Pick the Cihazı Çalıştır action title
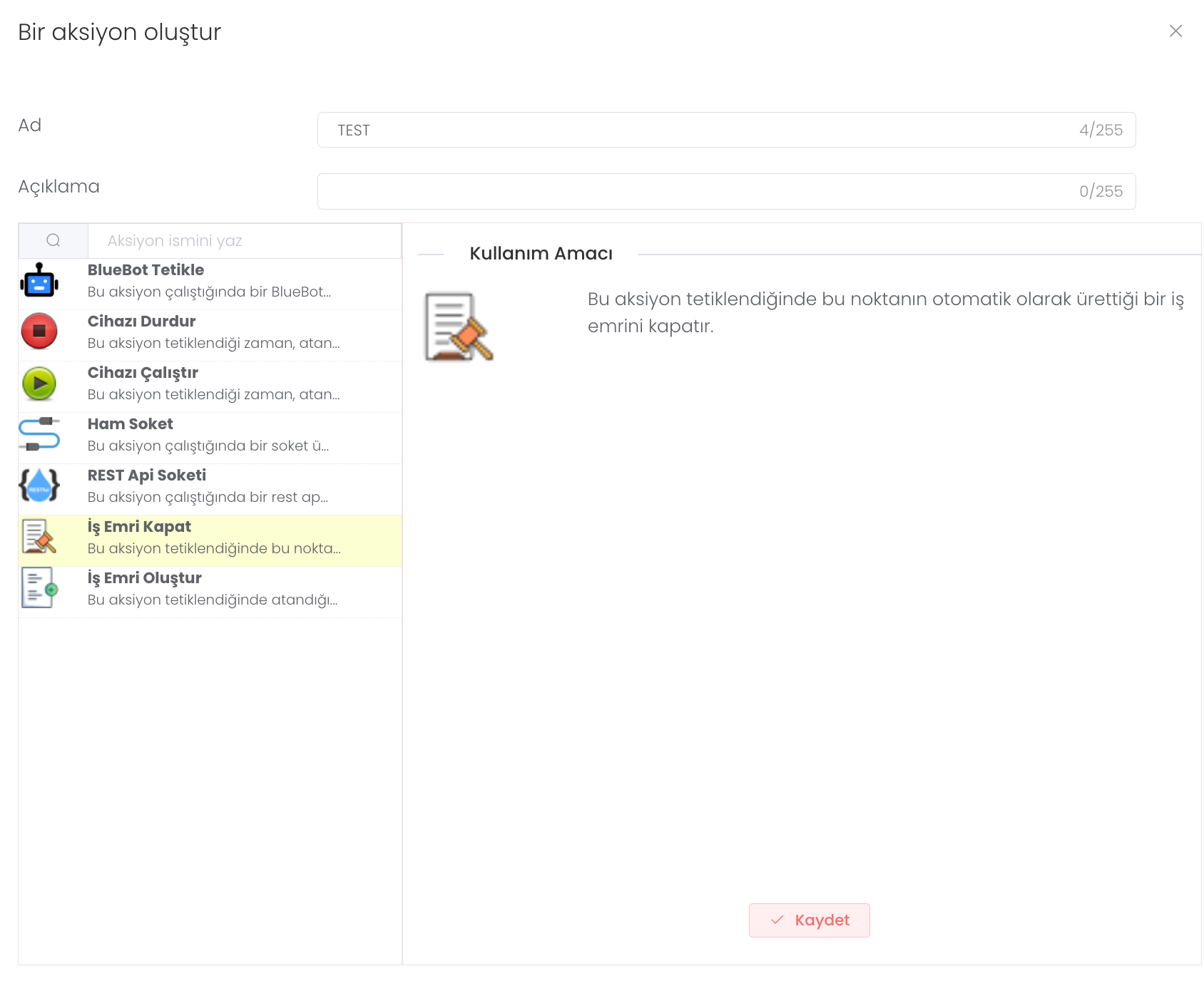Viewport: 1204px width, 991px height. 143,373
